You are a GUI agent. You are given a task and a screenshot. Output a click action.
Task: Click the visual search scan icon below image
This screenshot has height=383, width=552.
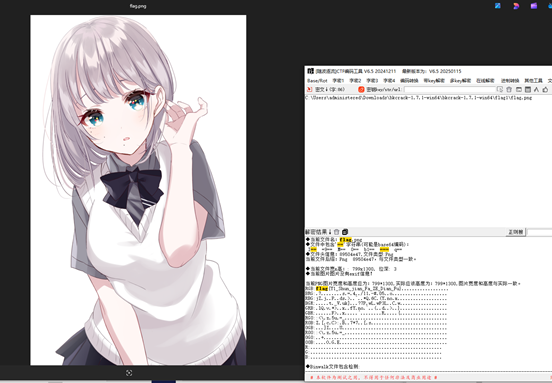click(129, 373)
